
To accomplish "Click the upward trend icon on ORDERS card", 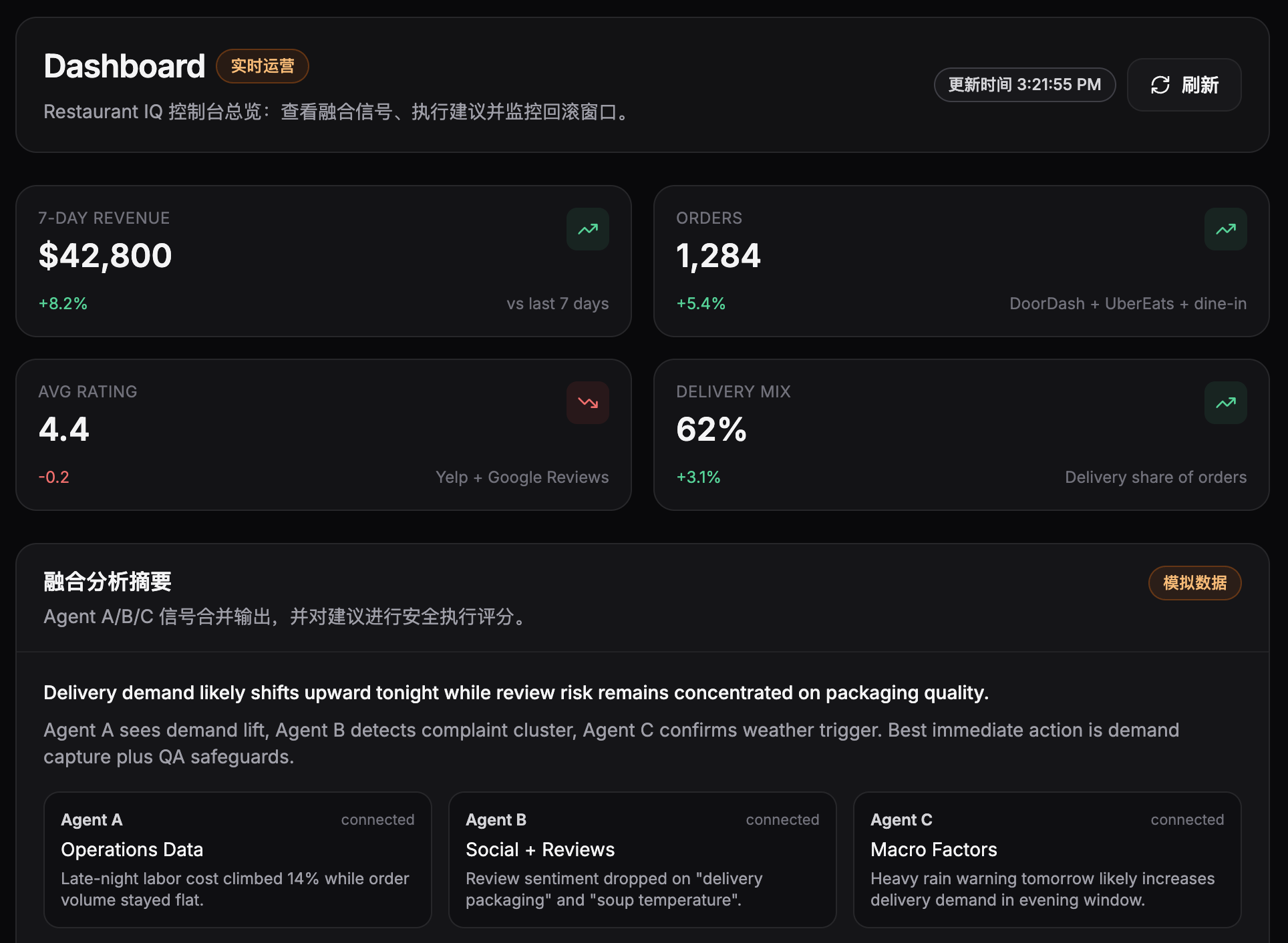I will (1225, 229).
